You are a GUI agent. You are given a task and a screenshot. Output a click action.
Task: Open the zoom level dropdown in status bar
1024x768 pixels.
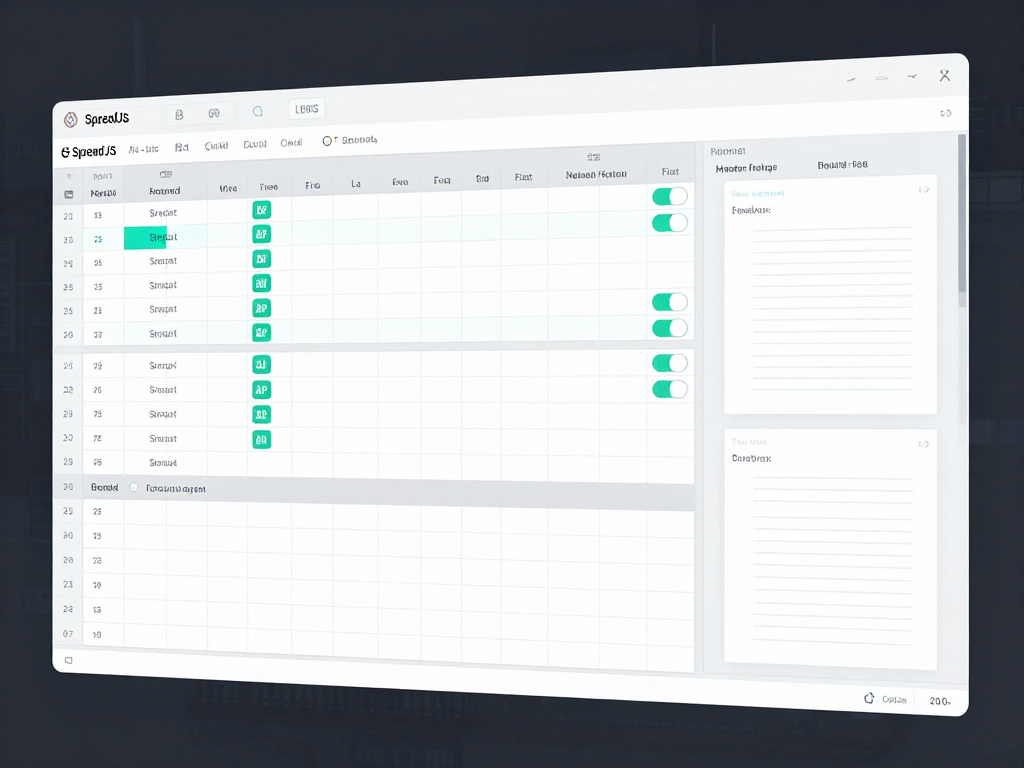(x=939, y=702)
